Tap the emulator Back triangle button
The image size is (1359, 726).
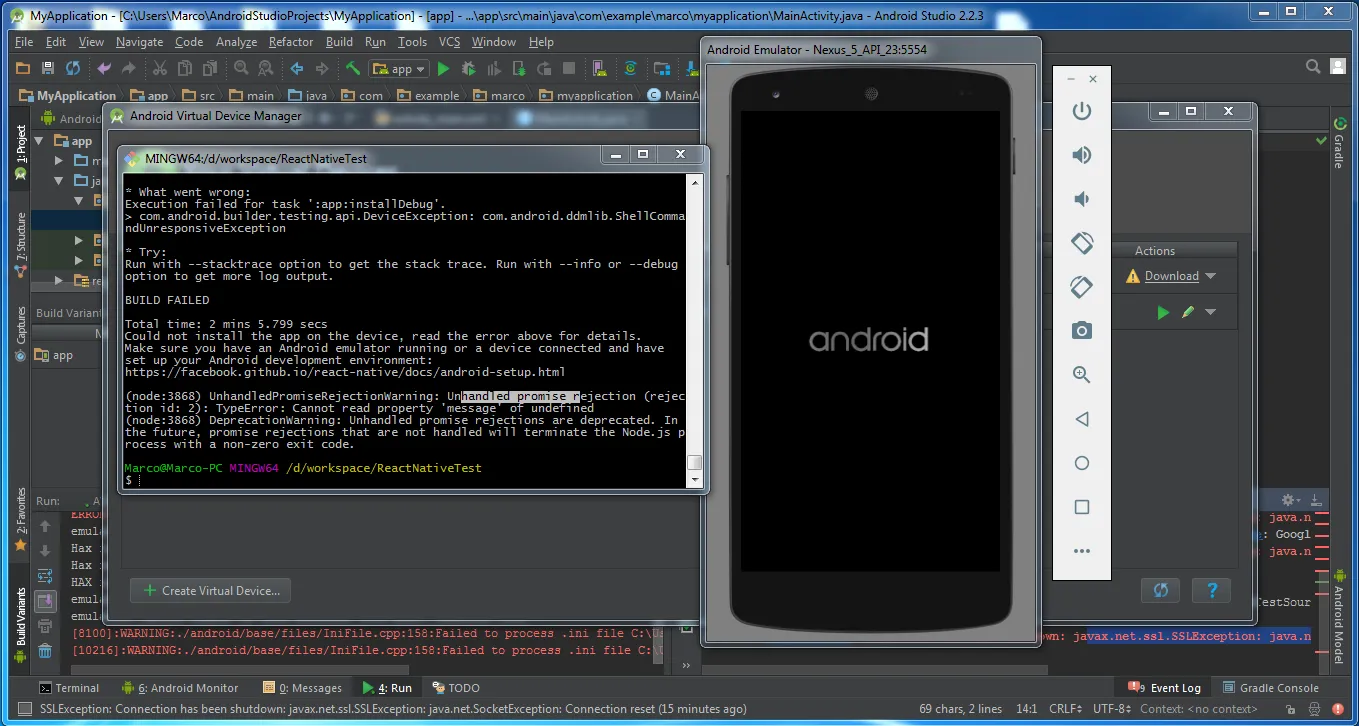point(1081,419)
